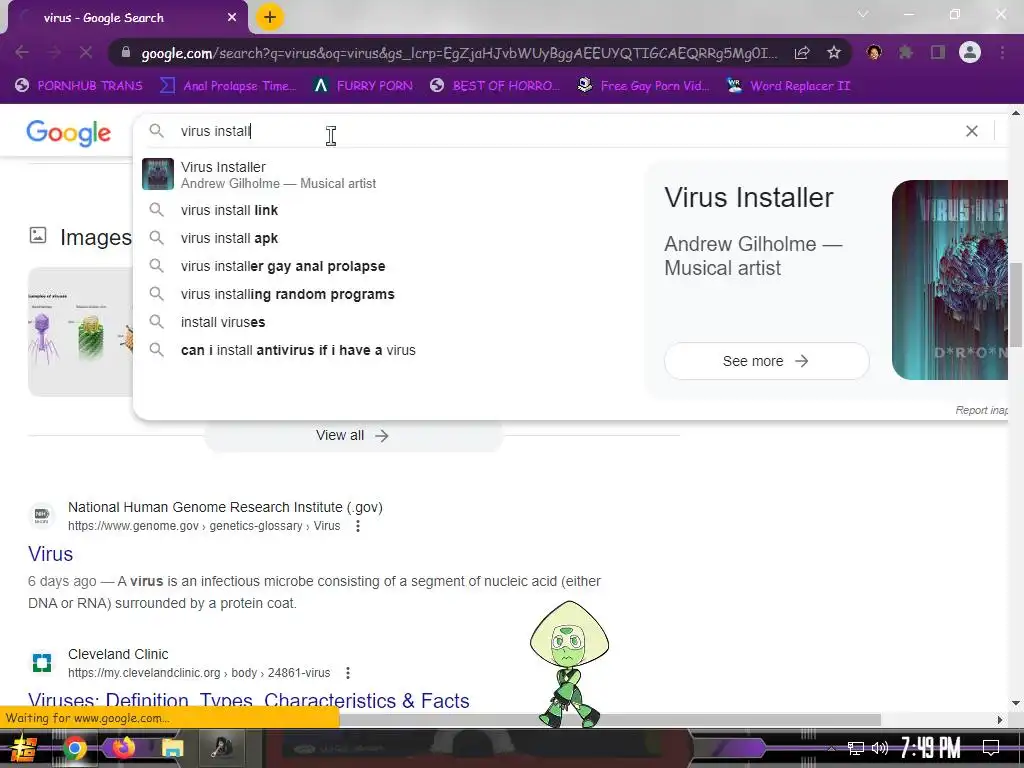Open a new browser tab
The height and width of the screenshot is (768, 1024).
pos(270,17)
